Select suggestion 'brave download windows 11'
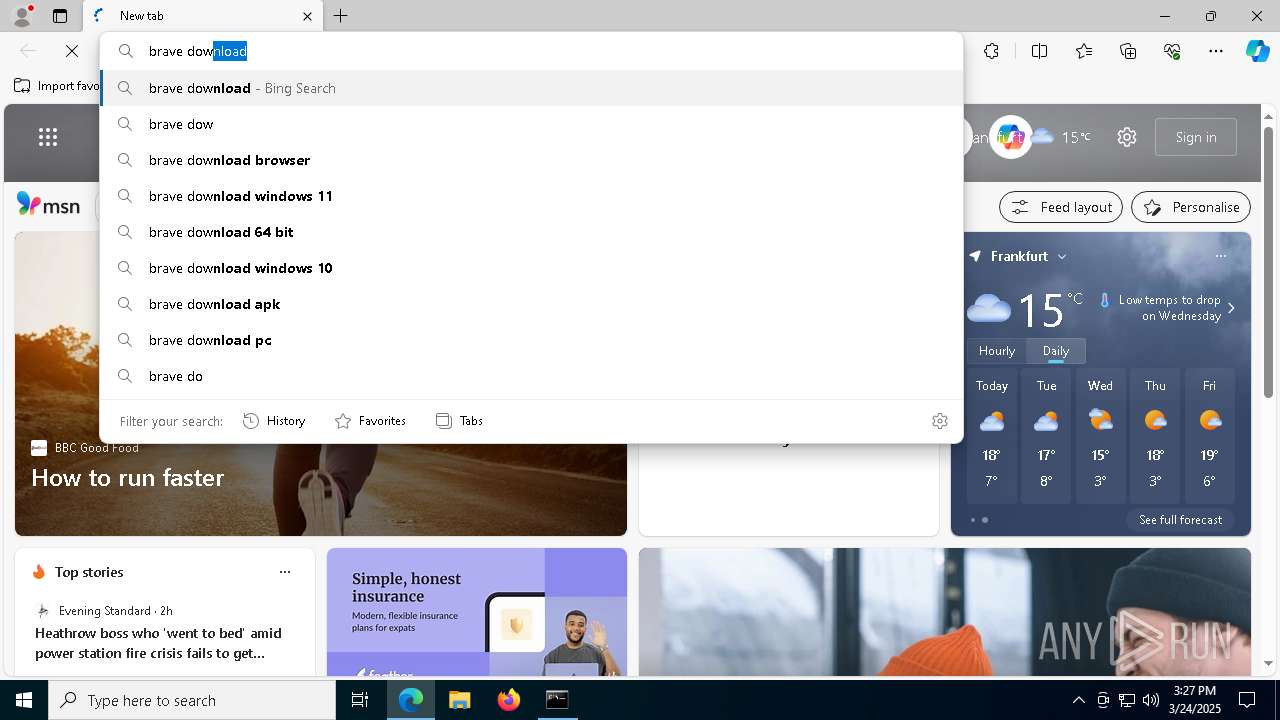This screenshot has height=720, width=1280. (x=532, y=196)
